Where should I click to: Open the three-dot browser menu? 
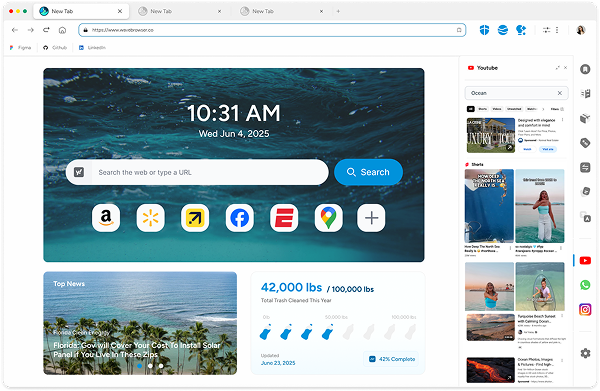[x=557, y=30]
